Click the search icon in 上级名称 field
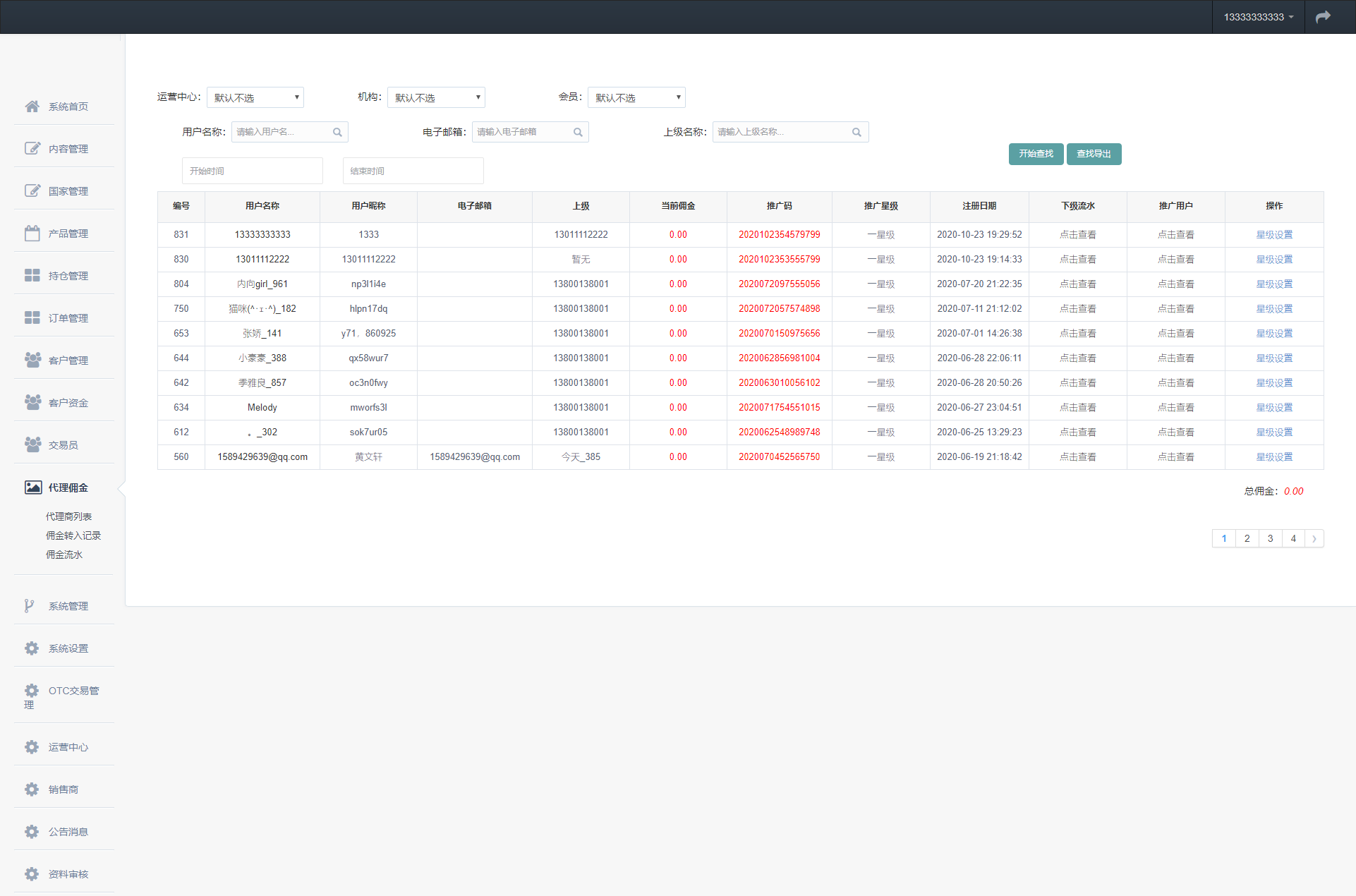 pos(856,132)
